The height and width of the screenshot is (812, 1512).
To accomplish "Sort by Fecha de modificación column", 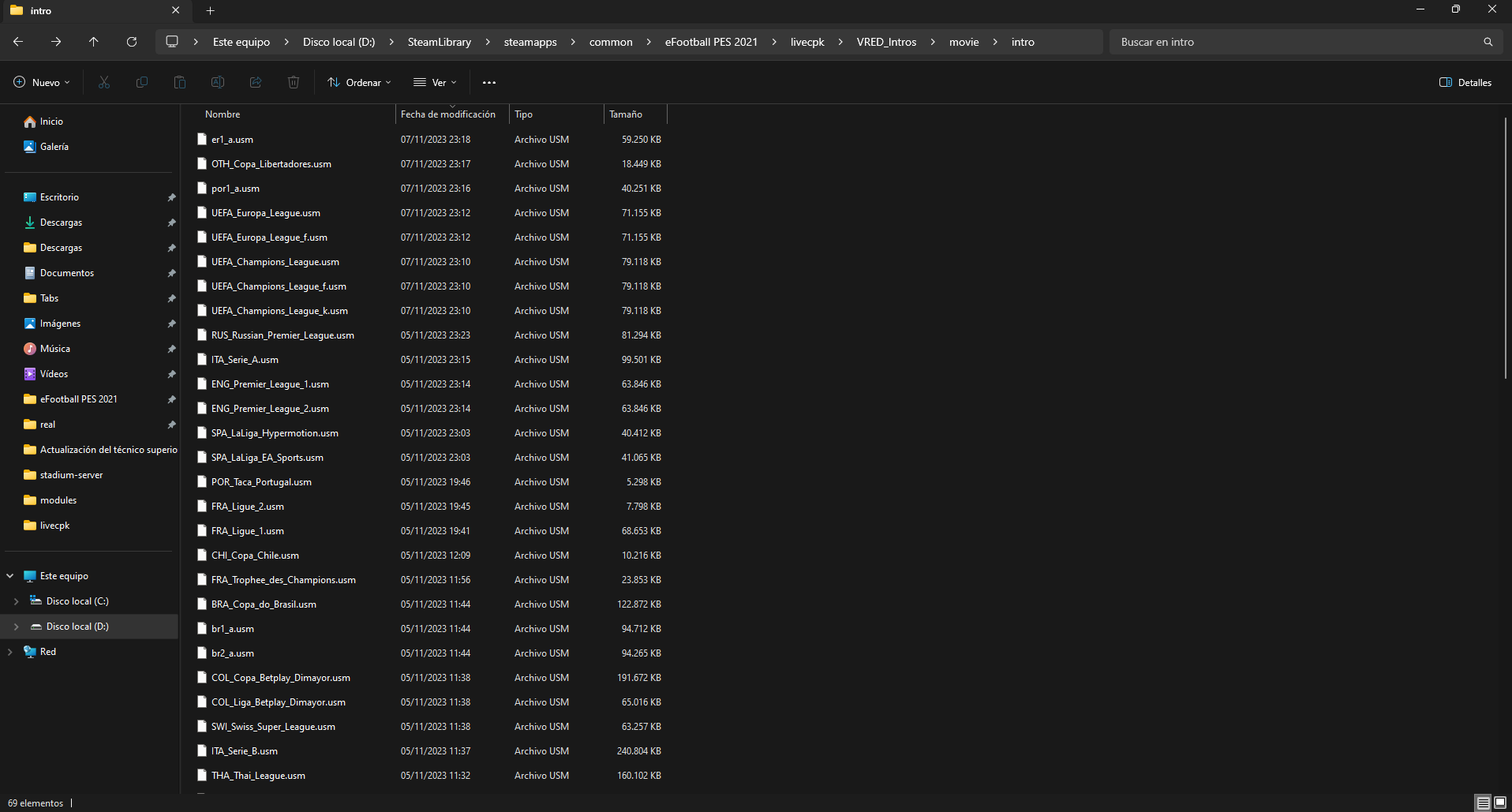I will (451, 114).
